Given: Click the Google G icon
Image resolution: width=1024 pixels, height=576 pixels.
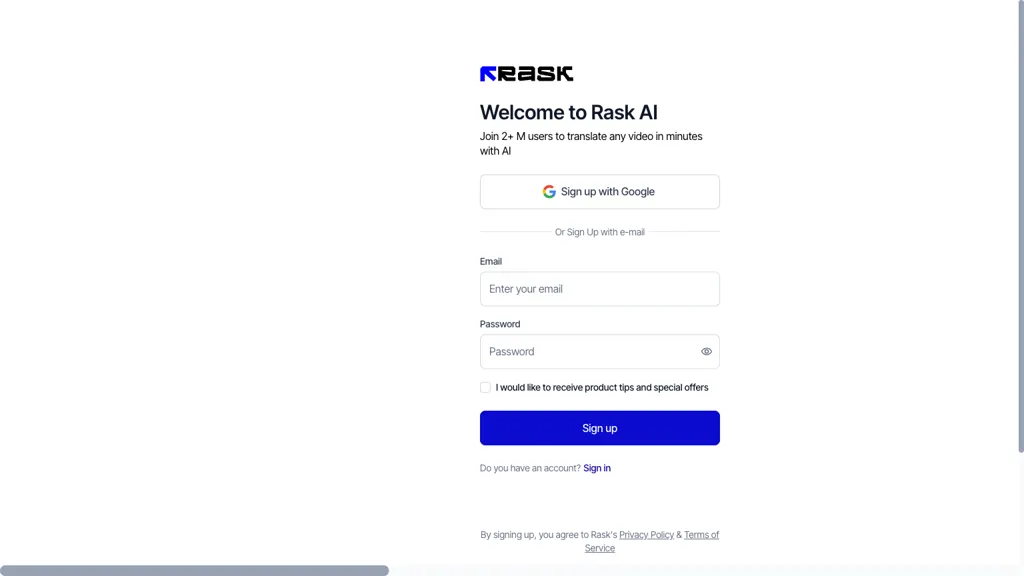Looking at the screenshot, I should 549,191.
